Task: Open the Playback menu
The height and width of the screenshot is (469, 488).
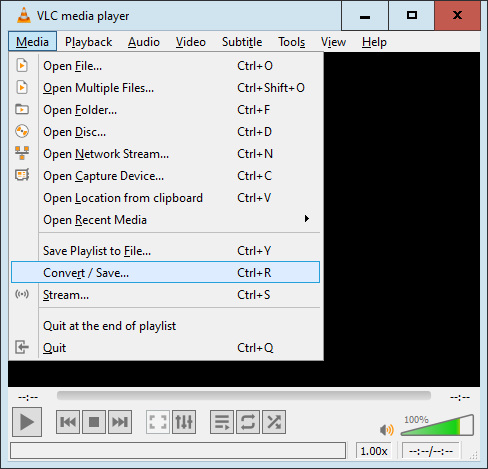Action: pos(88,42)
